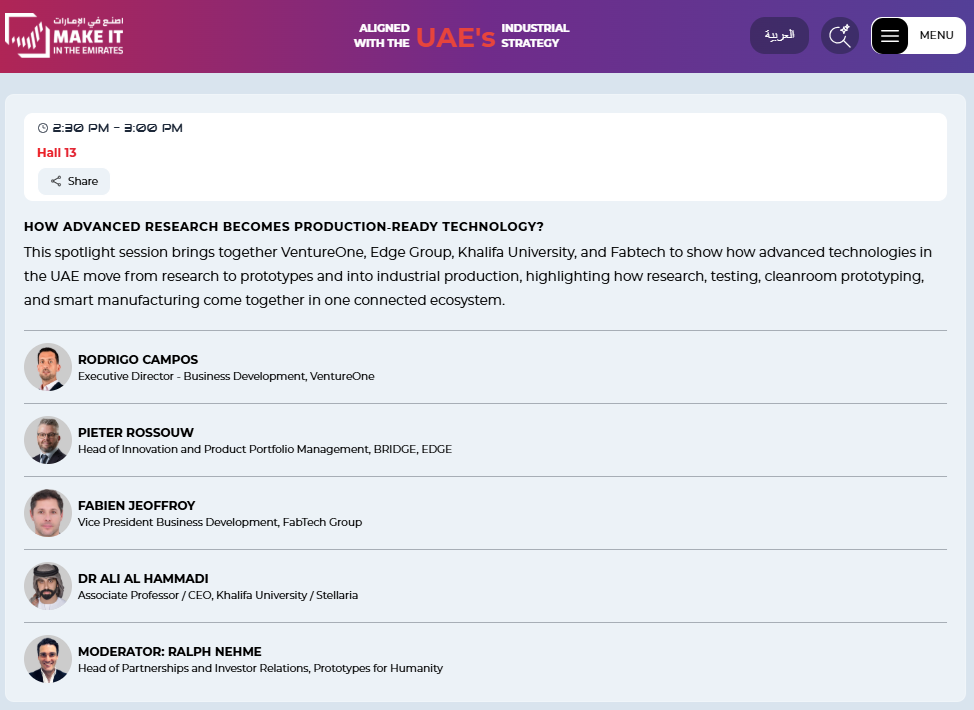Open the hamburger MENU button
The height and width of the screenshot is (710, 974).
click(918, 35)
